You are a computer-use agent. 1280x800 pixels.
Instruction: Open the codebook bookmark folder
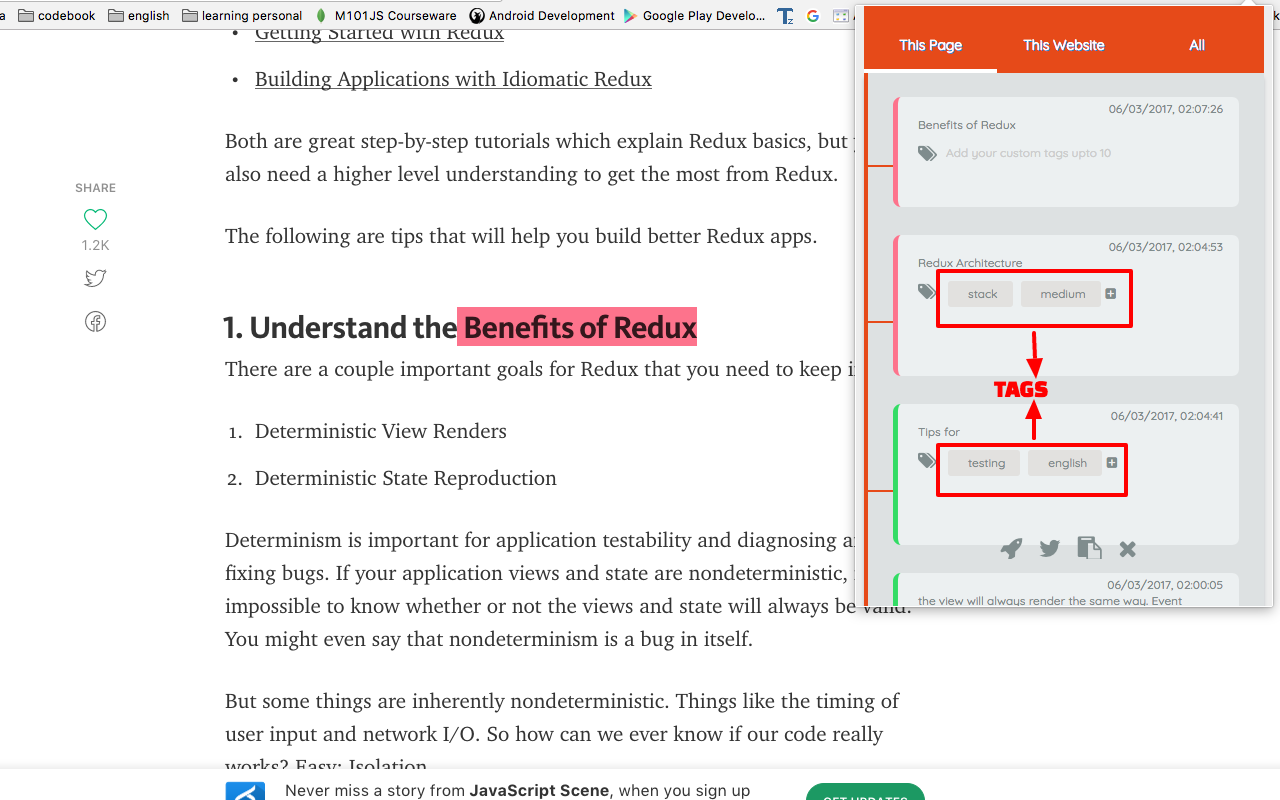57,15
